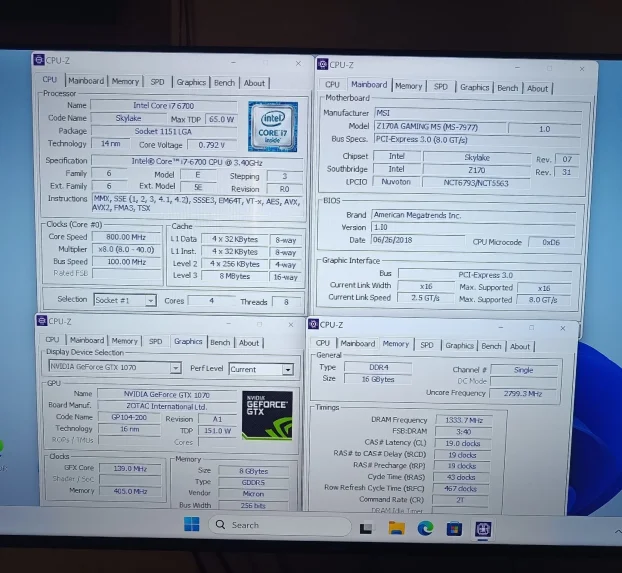Select CPU tab in Mainboard window
The height and width of the screenshot is (573, 622).
coord(332,84)
